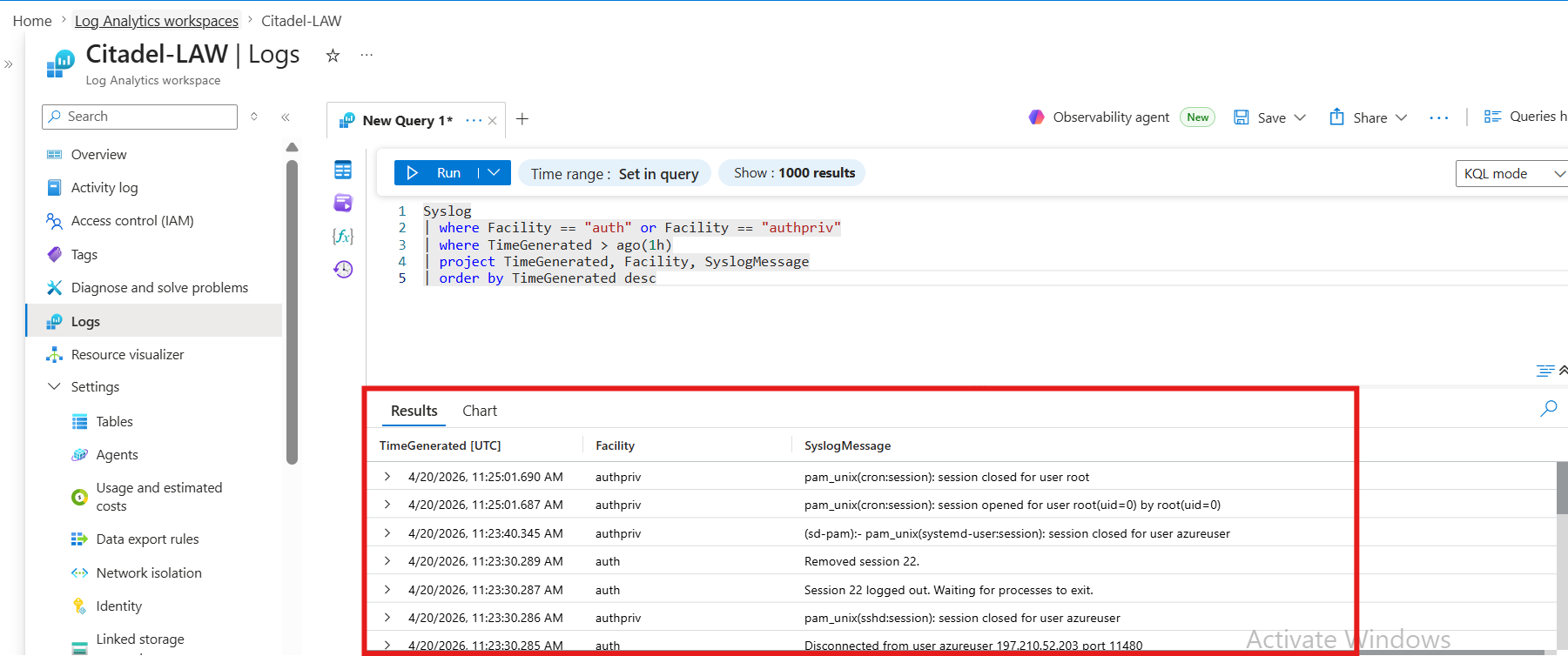Collapse the query editor with double chevron

pos(1563,371)
